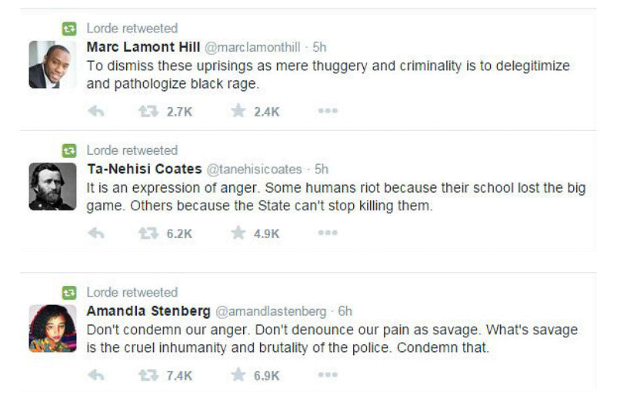Visit Amandla Stenberg's profile via her name
625x397 pixels.
pos(148,311)
